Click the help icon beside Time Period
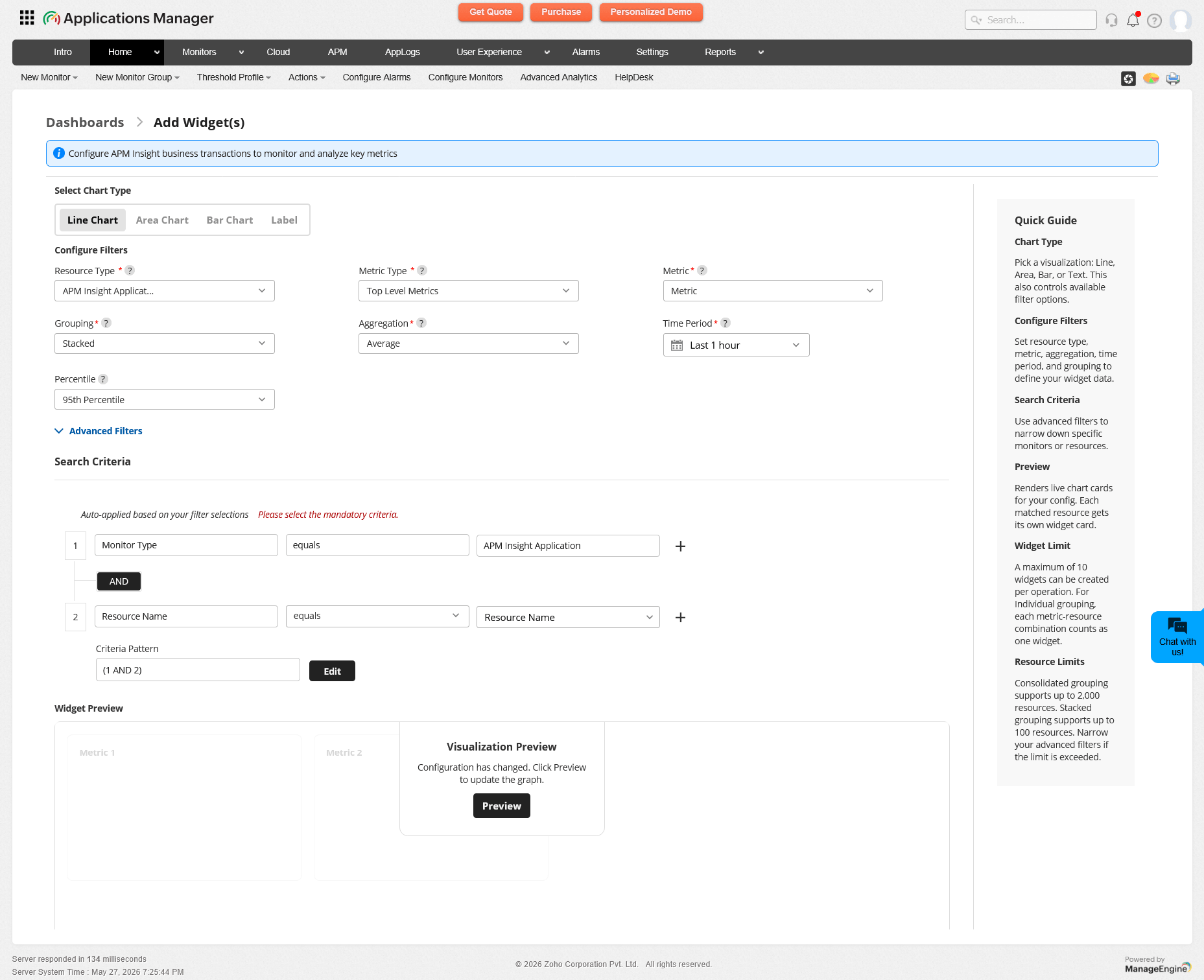 pyautogui.click(x=726, y=323)
